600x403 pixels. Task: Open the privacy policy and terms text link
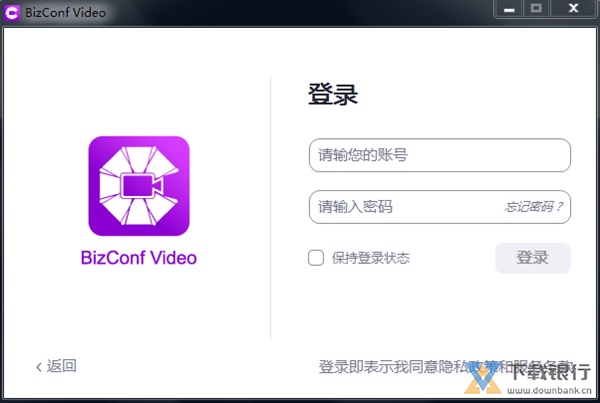pos(446,367)
